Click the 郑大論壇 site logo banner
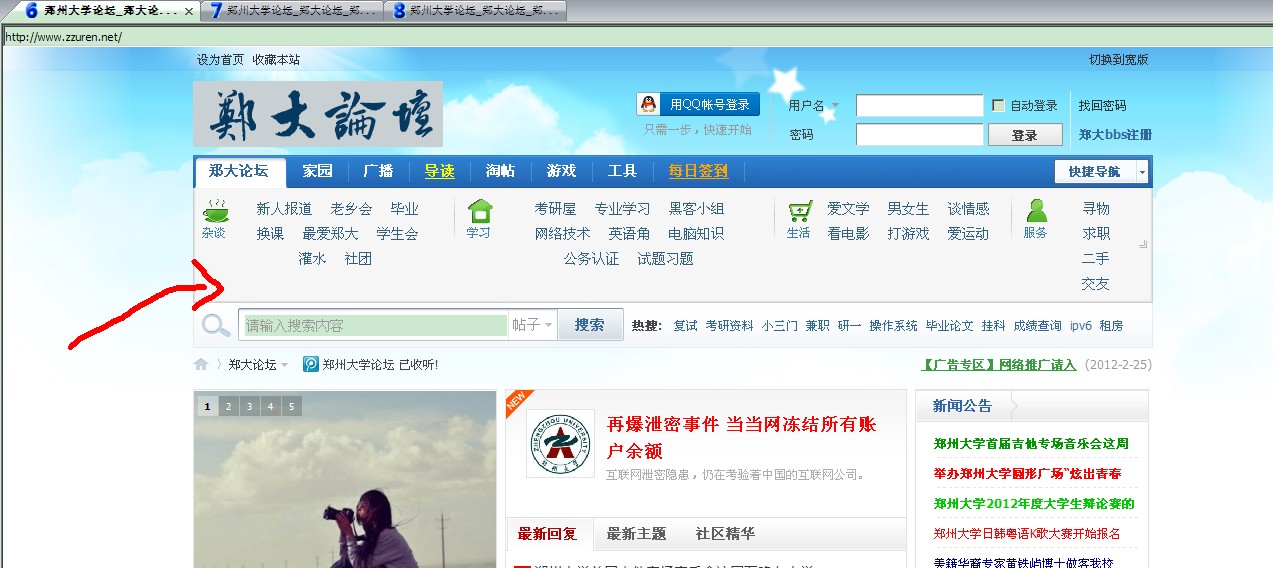 coord(318,114)
